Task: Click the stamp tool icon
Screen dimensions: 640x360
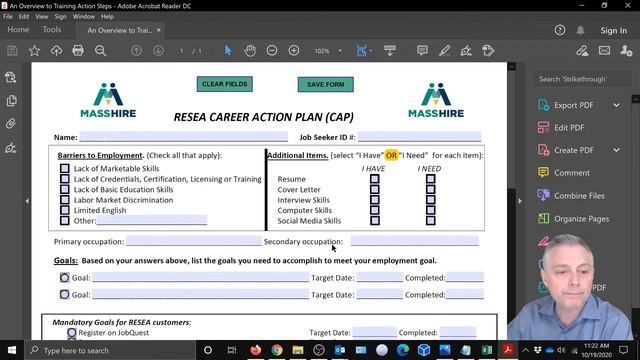Action: tap(488, 51)
